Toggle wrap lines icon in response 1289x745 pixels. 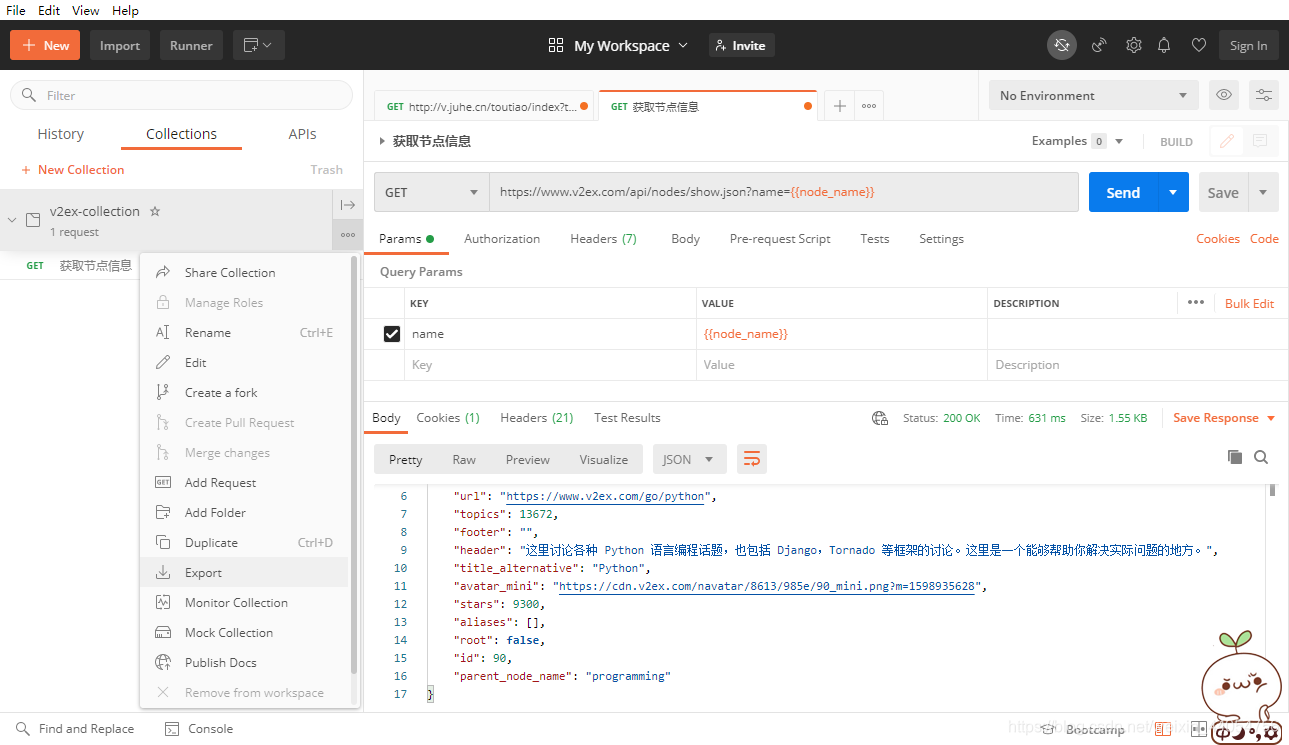752,459
